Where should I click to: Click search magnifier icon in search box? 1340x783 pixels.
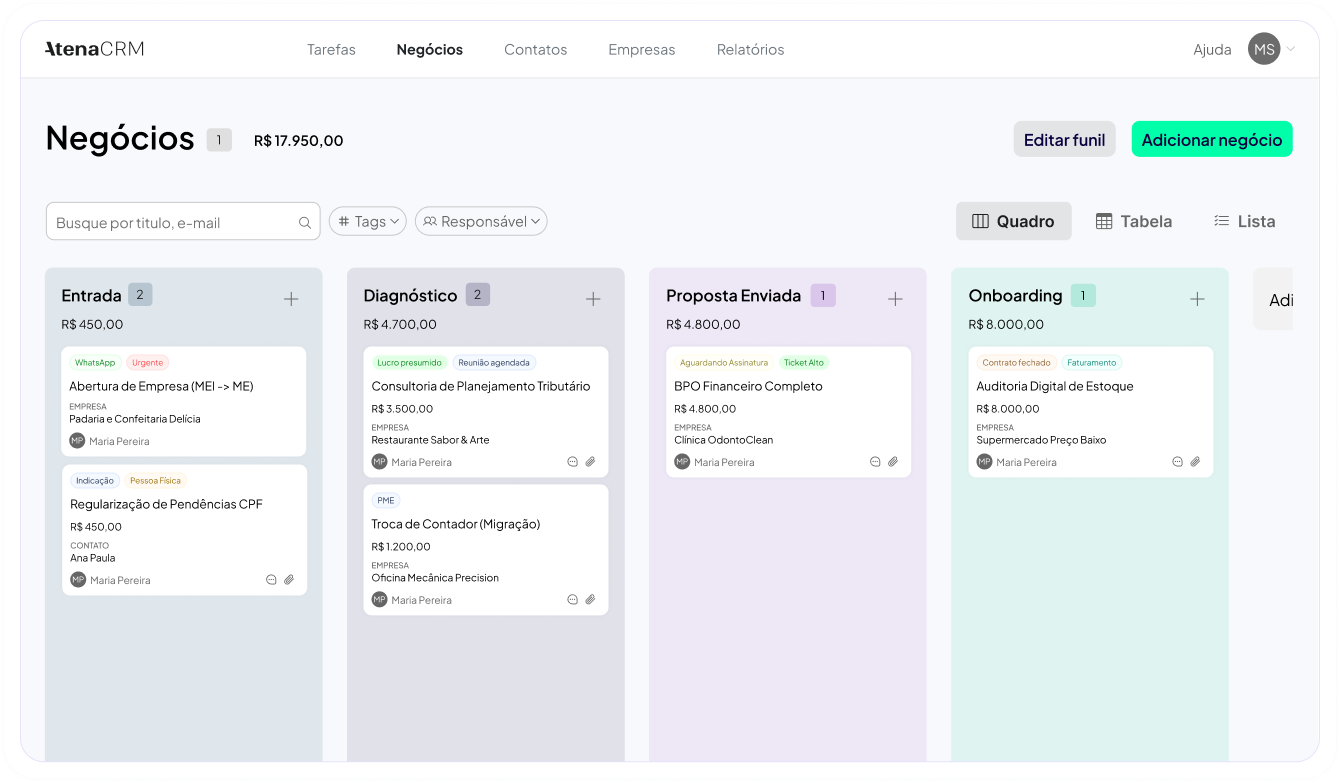[305, 223]
